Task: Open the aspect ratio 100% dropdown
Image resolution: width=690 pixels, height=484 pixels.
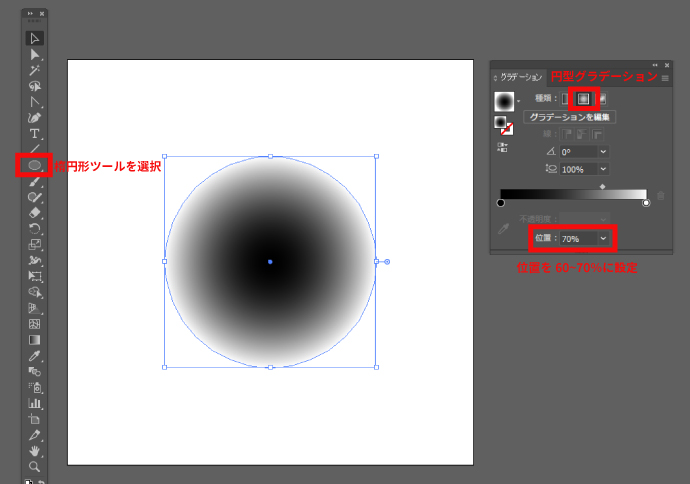Action: [x=603, y=169]
